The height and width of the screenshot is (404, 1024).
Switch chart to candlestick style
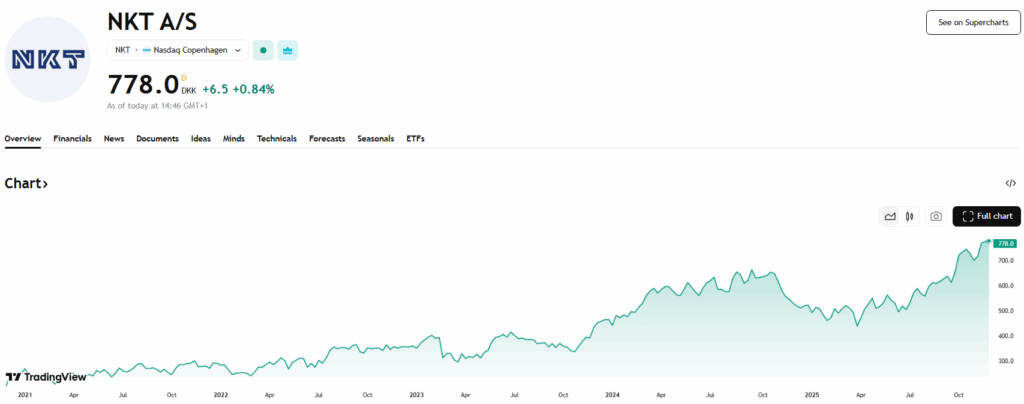[x=909, y=216]
